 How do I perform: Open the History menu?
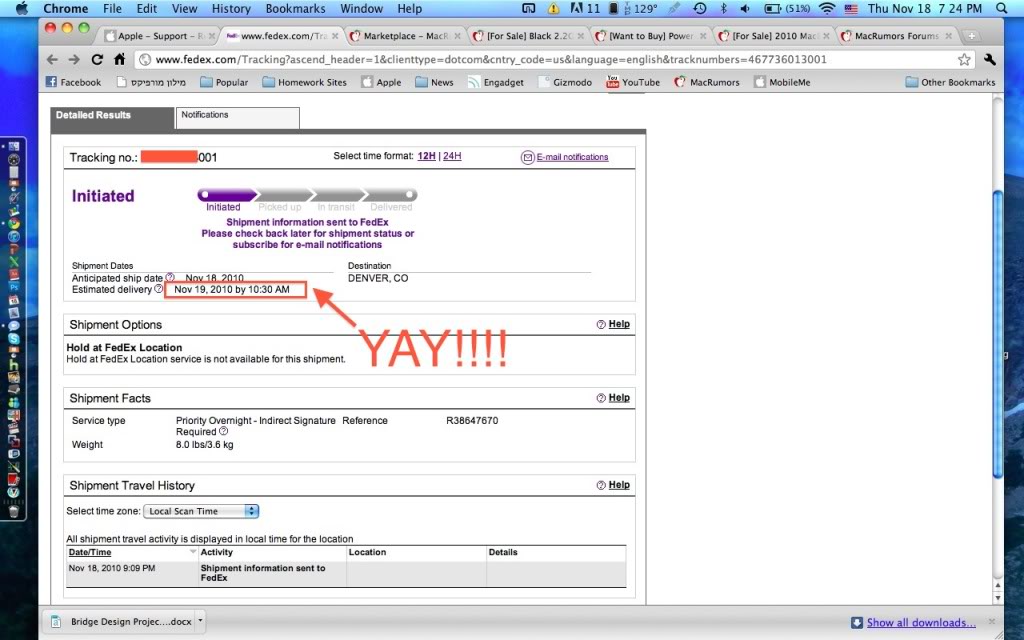point(231,8)
